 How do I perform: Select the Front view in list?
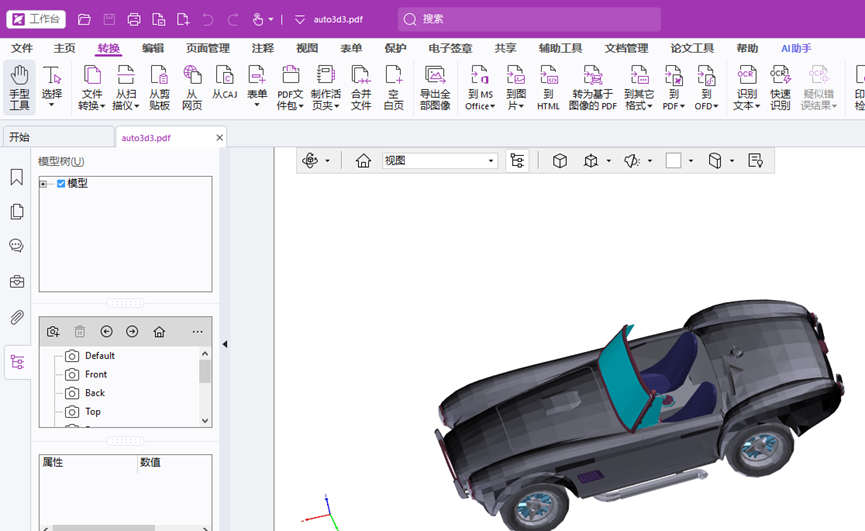[96, 374]
